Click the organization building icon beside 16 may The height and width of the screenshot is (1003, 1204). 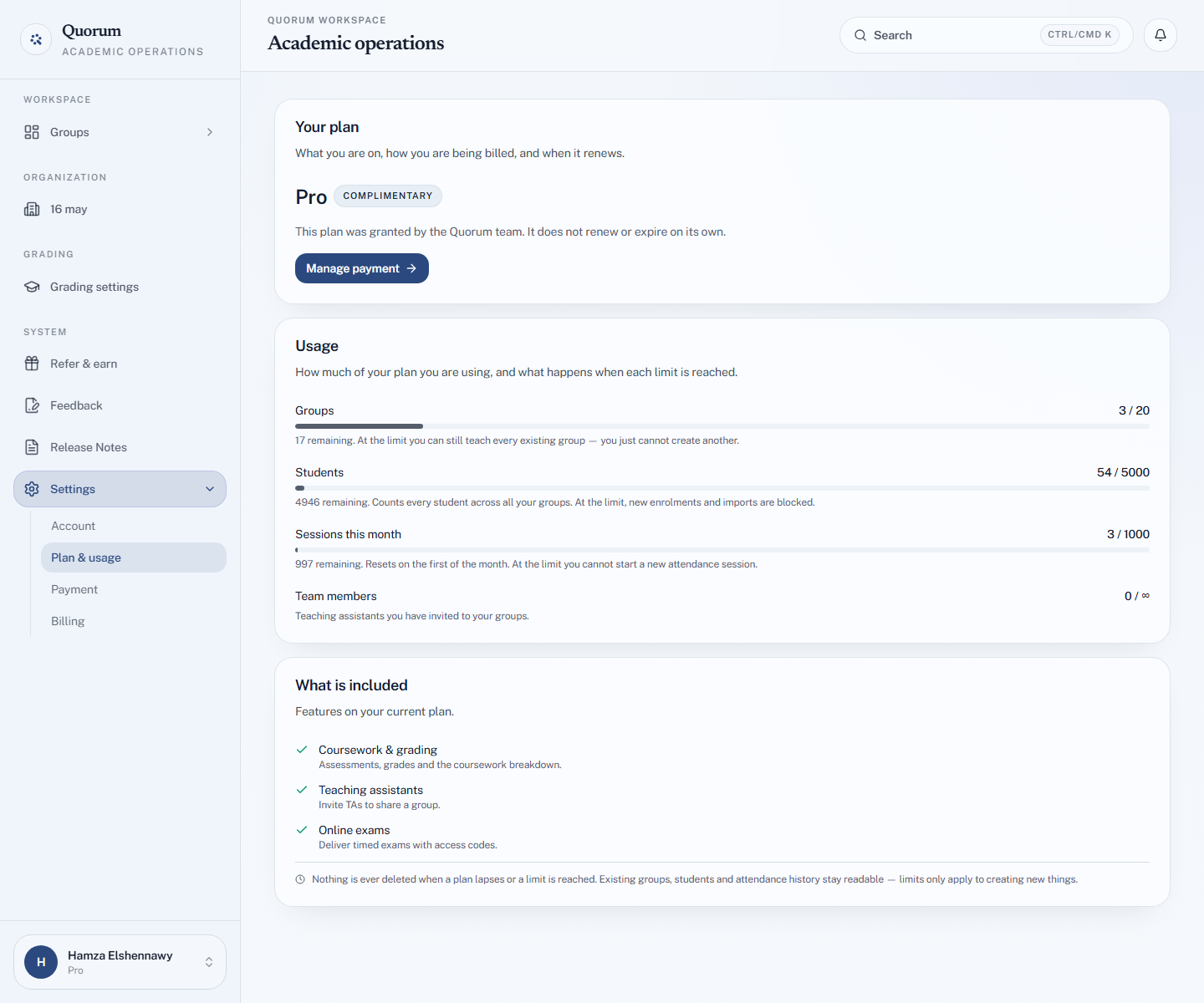32,209
